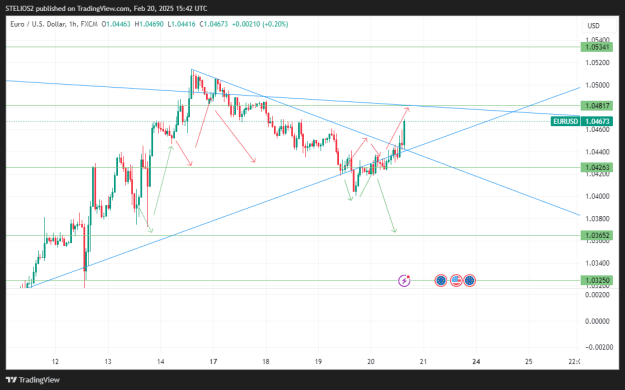Click the US flag economic event icon

pyautogui.click(x=456, y=281)
